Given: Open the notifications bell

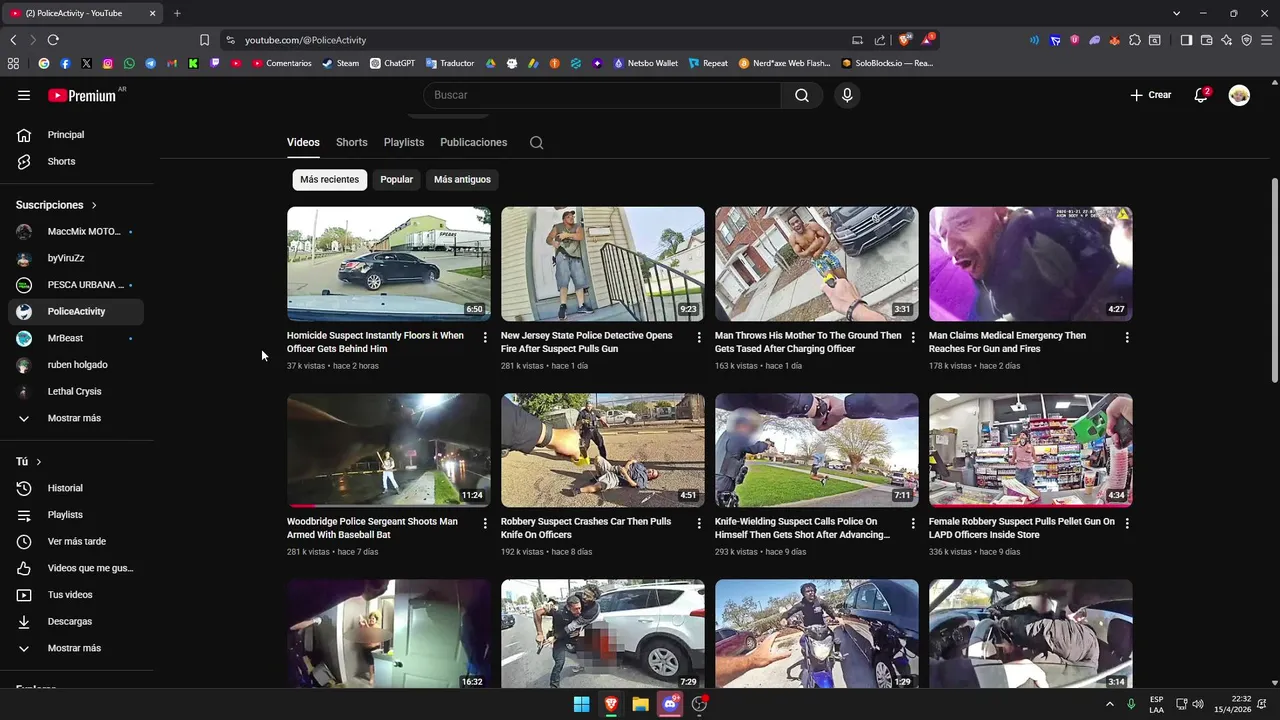Looking at the screenshot, I should pyautogui.click(x=1201, y=95).
